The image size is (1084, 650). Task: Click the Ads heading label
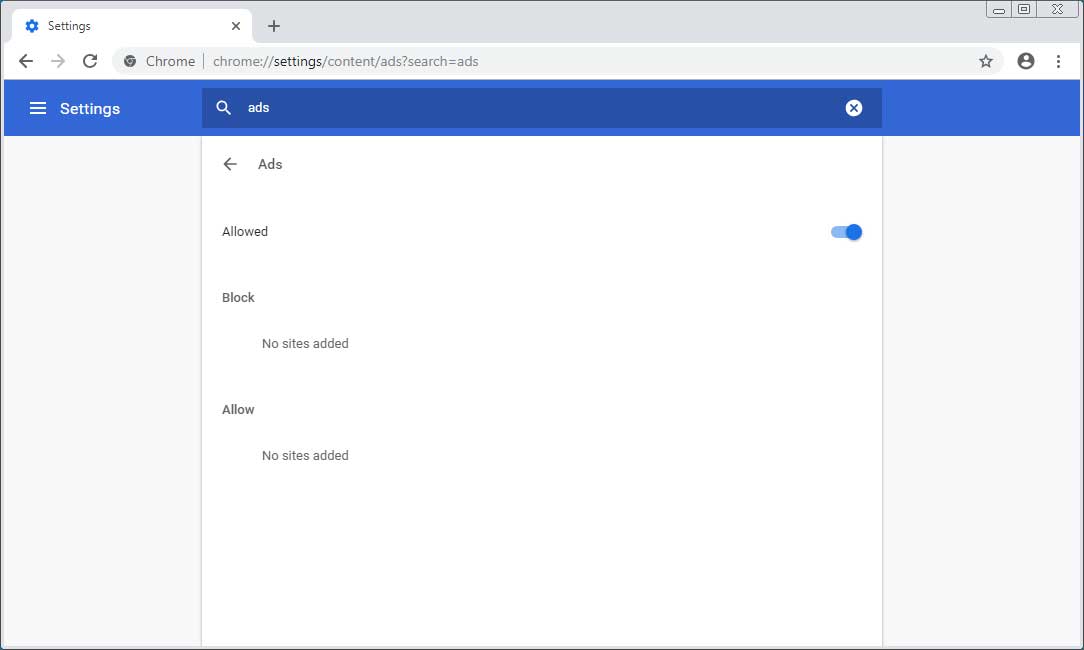pos(270,163)
